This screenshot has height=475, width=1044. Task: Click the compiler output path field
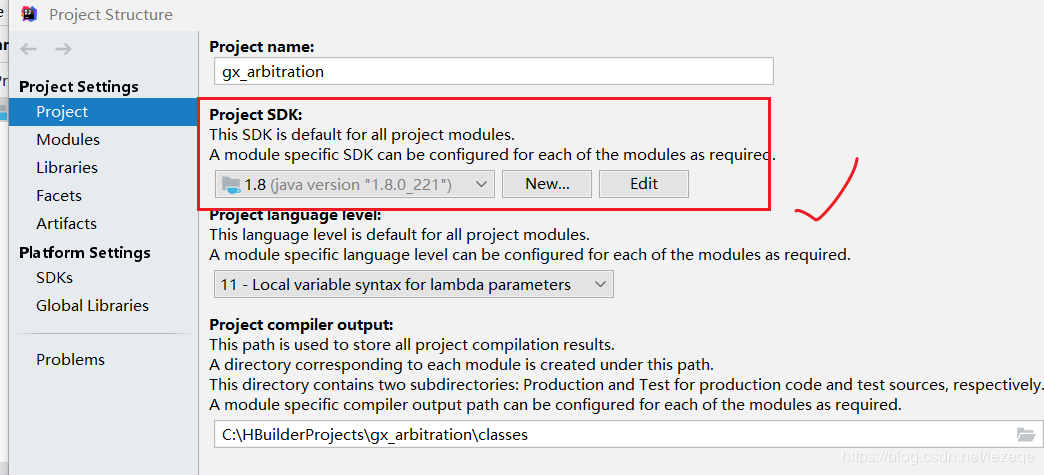point(610,434)
